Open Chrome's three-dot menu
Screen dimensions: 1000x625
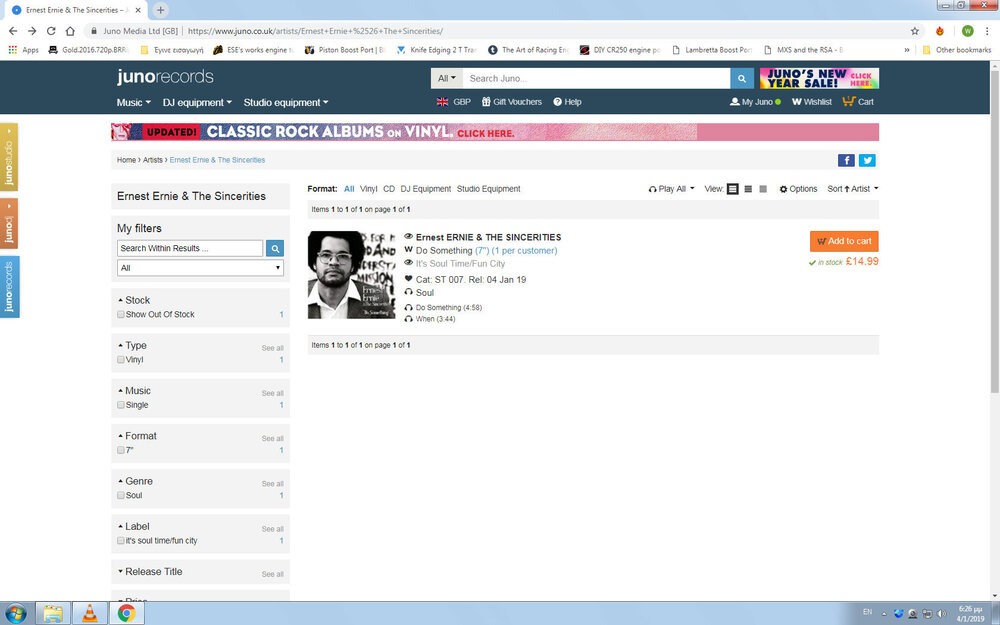[x=987, y=31]
